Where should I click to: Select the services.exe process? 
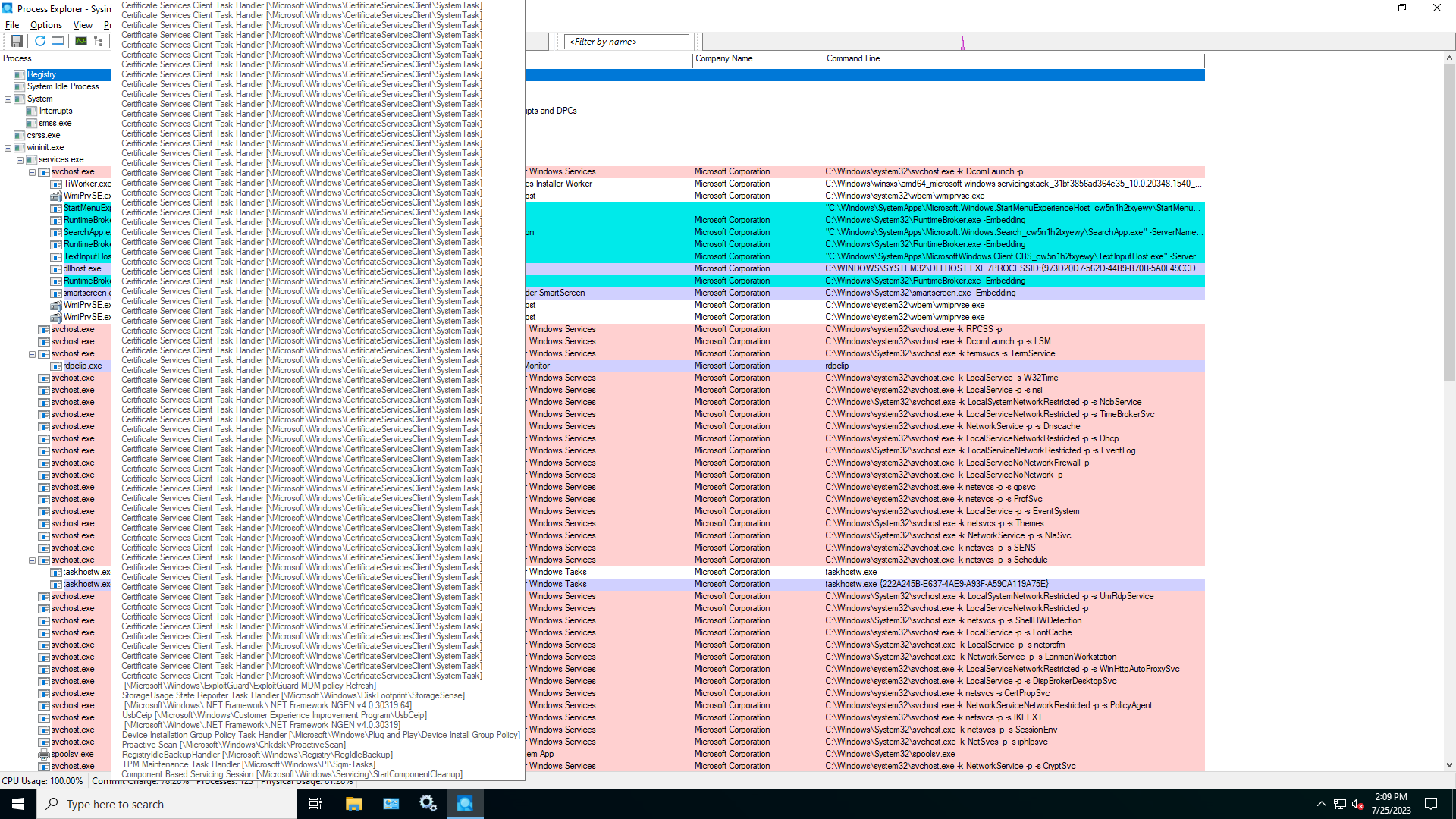[61, 159]
